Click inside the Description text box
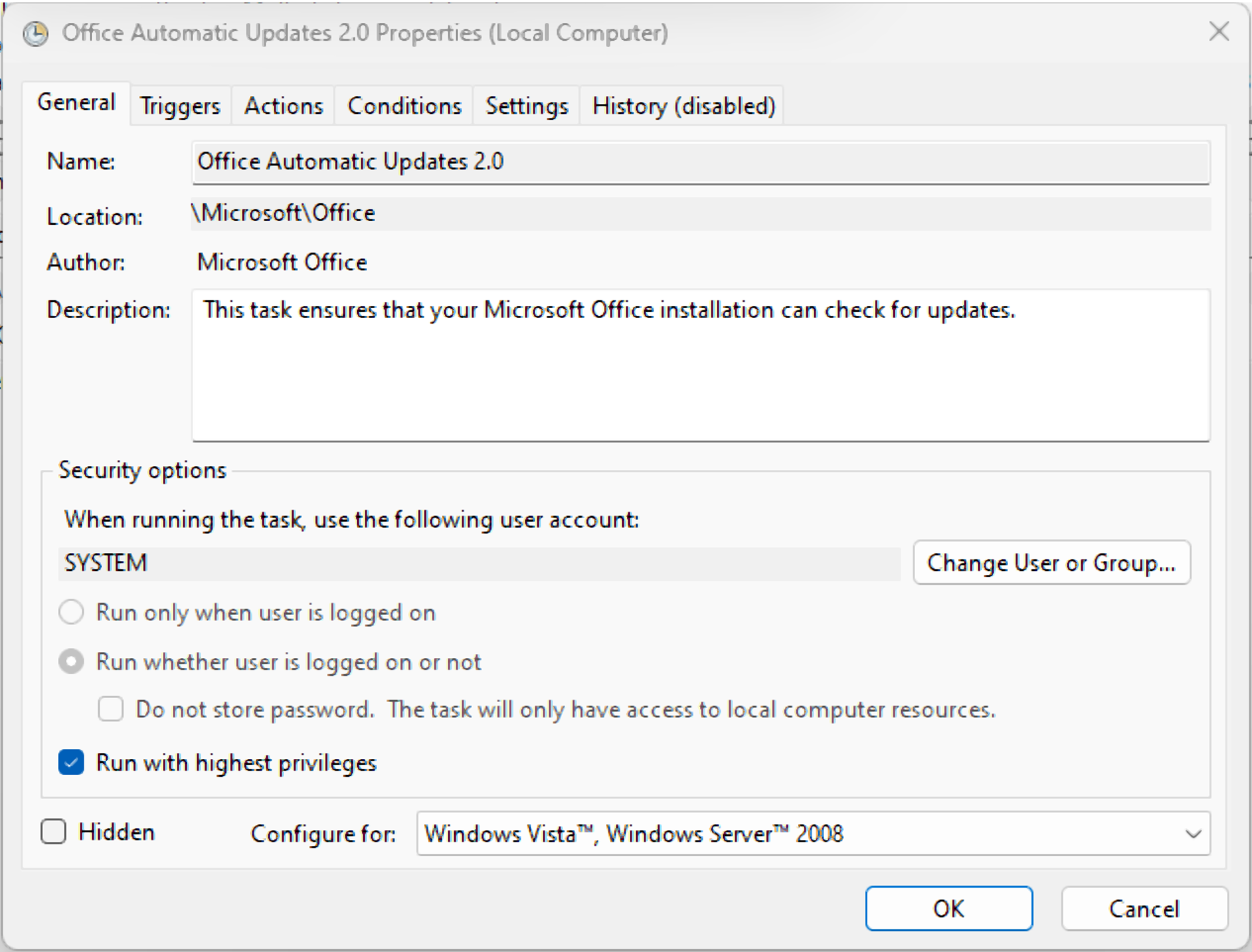The width and height of the screenshot is (1252, 952). click(x=701, y=365)
